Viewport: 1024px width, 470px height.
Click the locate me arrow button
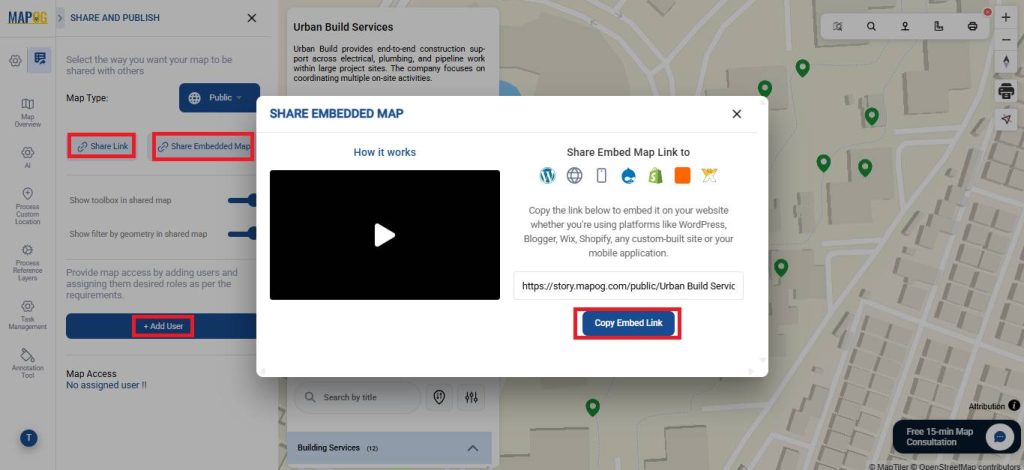coord(1006,119)
